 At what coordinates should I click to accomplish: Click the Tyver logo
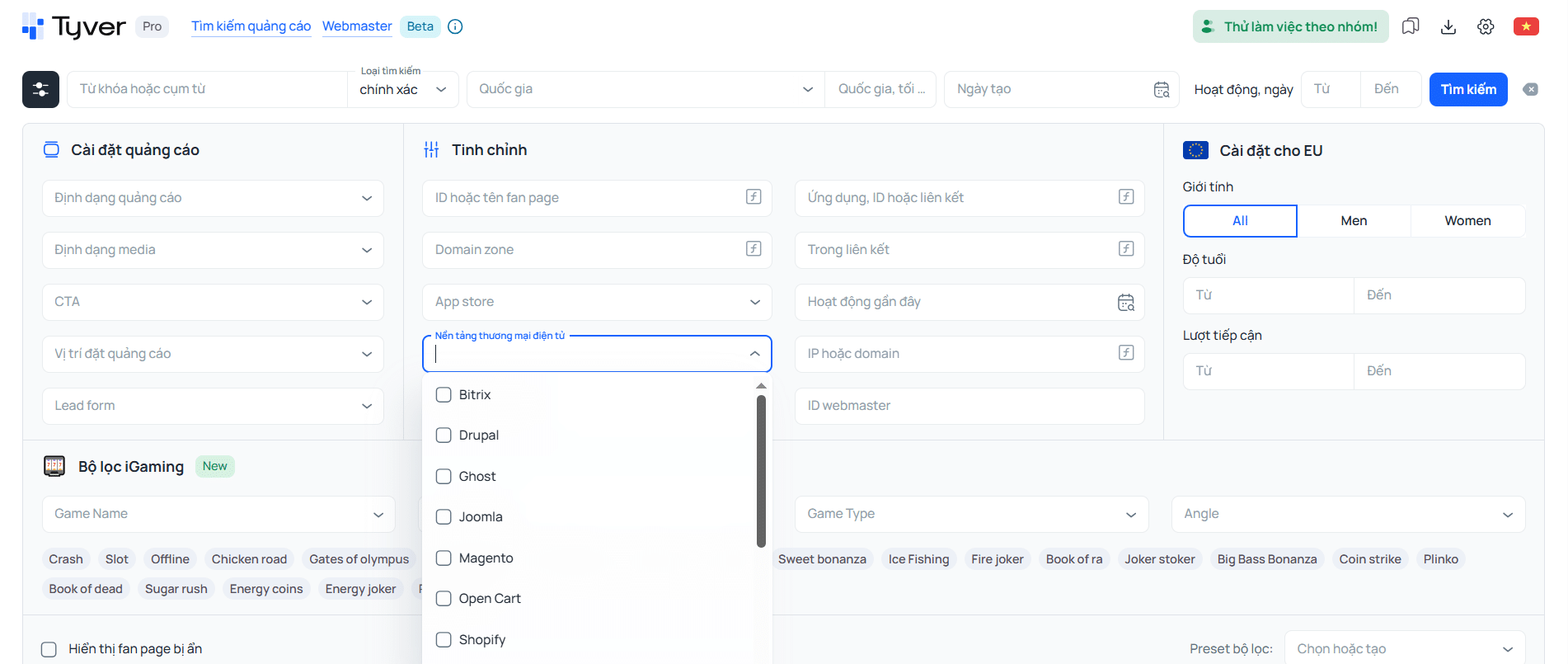pyautogui.click(x=74, y=26)
